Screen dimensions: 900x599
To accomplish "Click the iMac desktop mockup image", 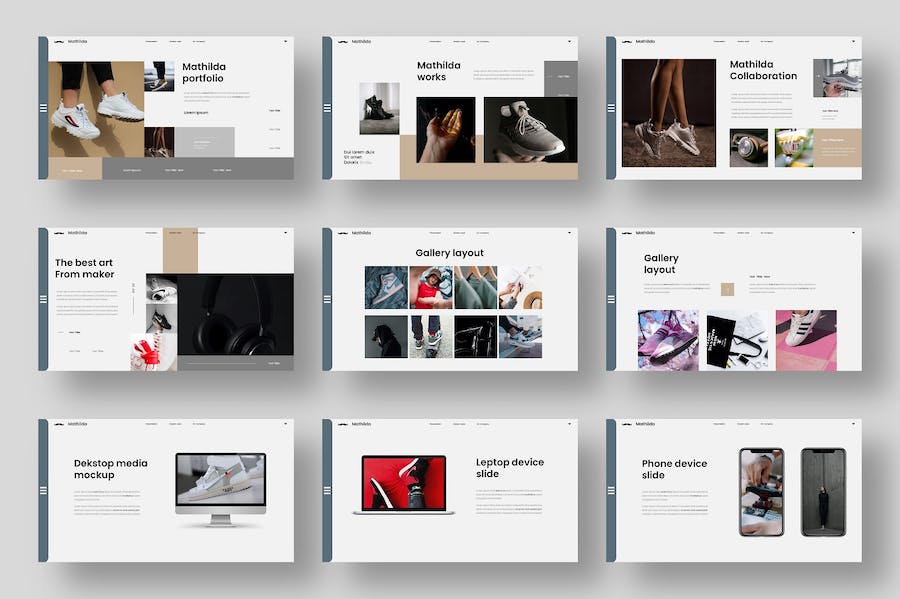I will tap(220, 488).
